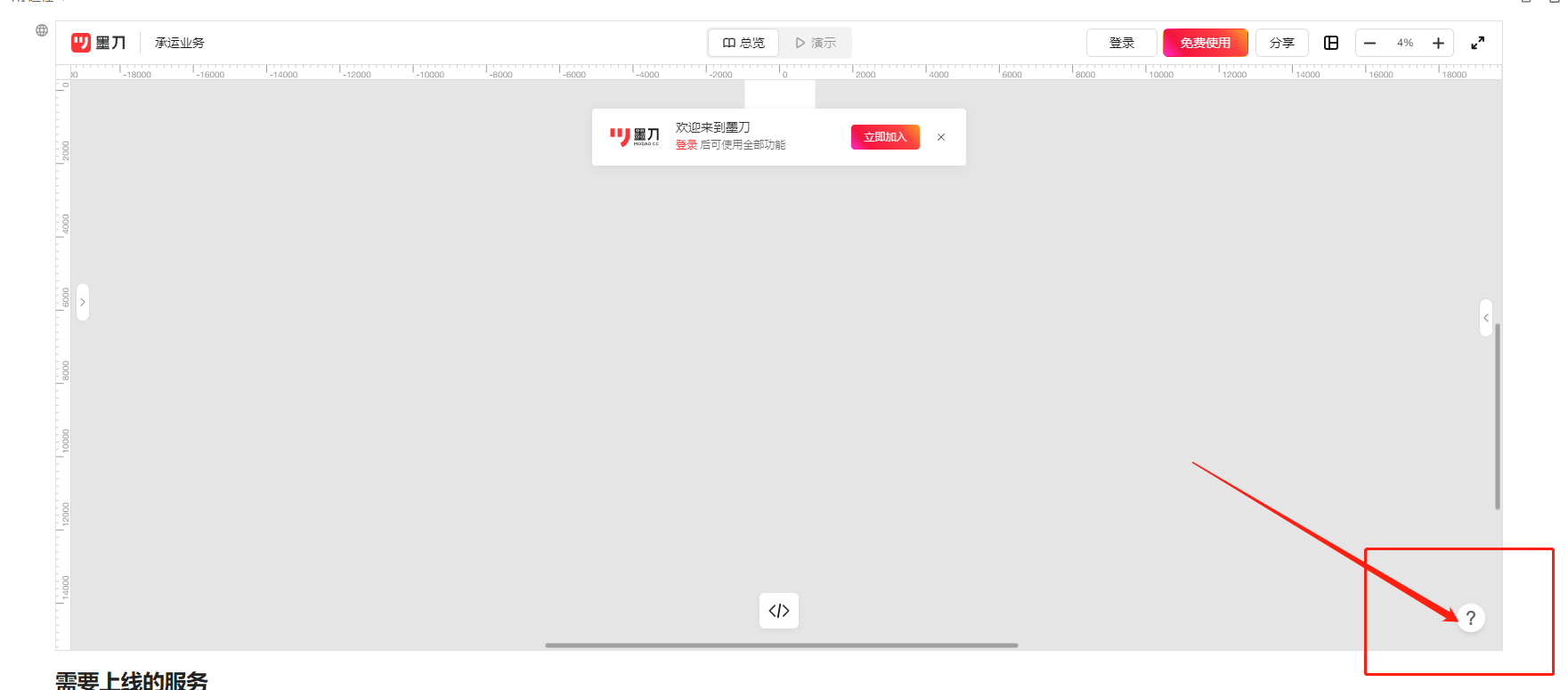Click the 4% zoom level value
The height and width of the screenshot is (690, 1568).
[x=1405, y=43]
